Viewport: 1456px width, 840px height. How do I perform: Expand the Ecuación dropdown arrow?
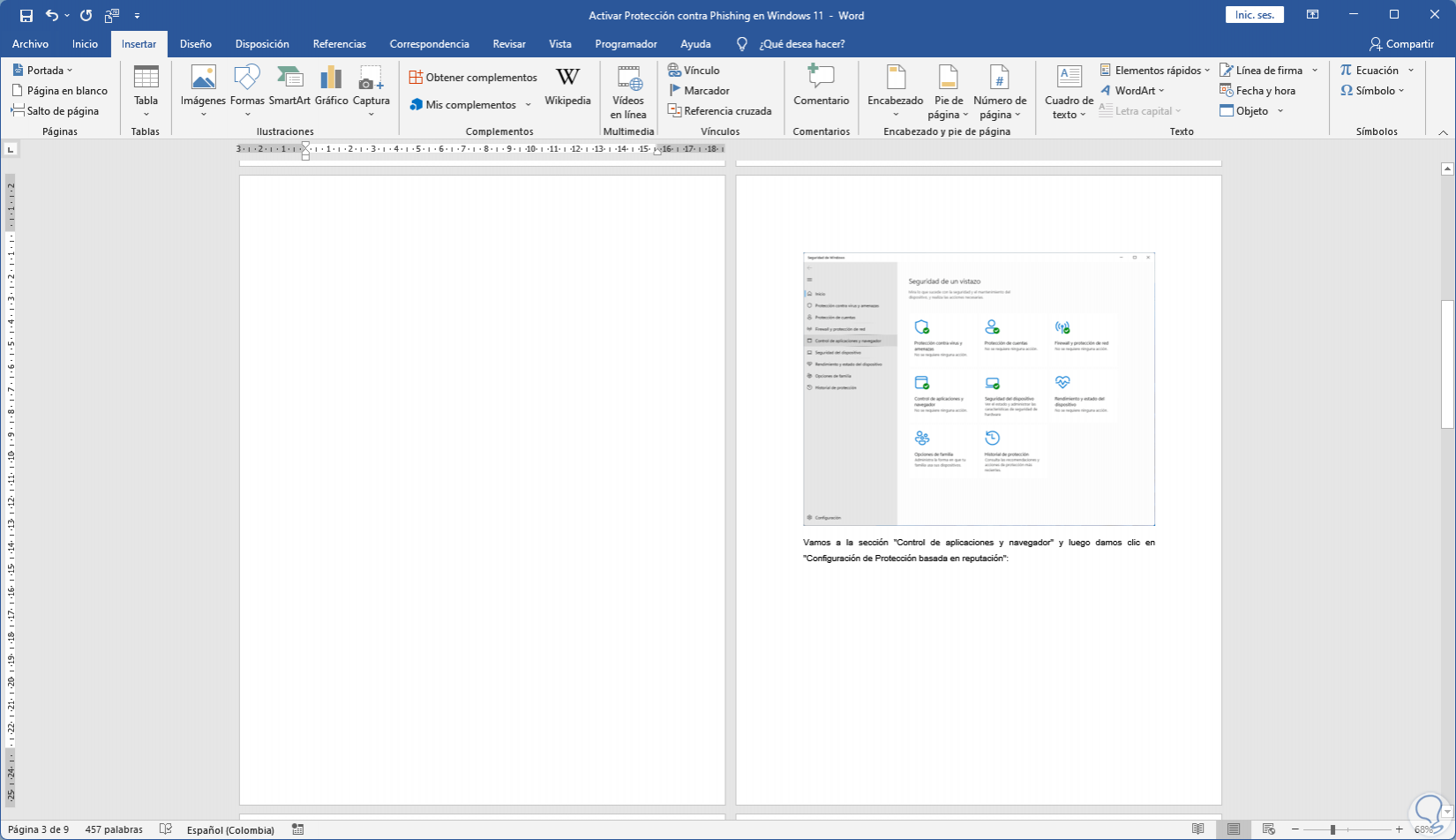point(1411,71)
